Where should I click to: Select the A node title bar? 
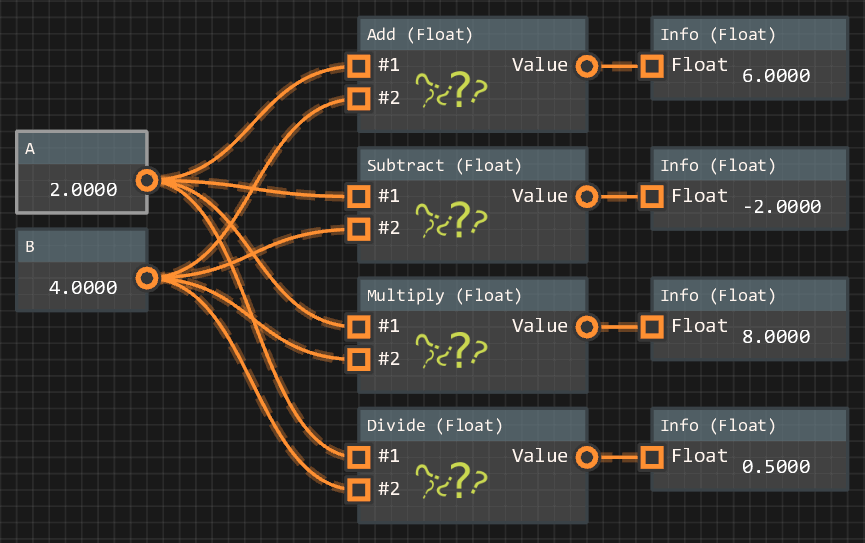82,148
